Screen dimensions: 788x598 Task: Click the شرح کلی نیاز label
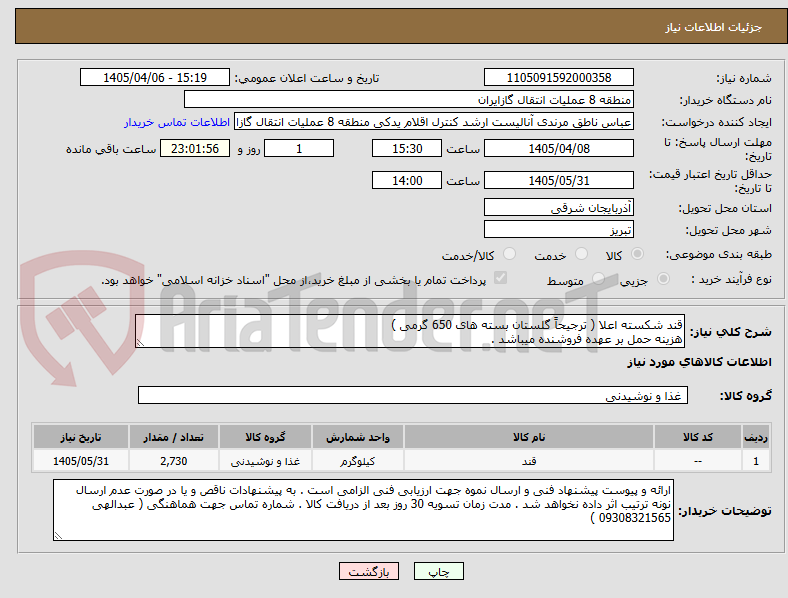point(731,332)
